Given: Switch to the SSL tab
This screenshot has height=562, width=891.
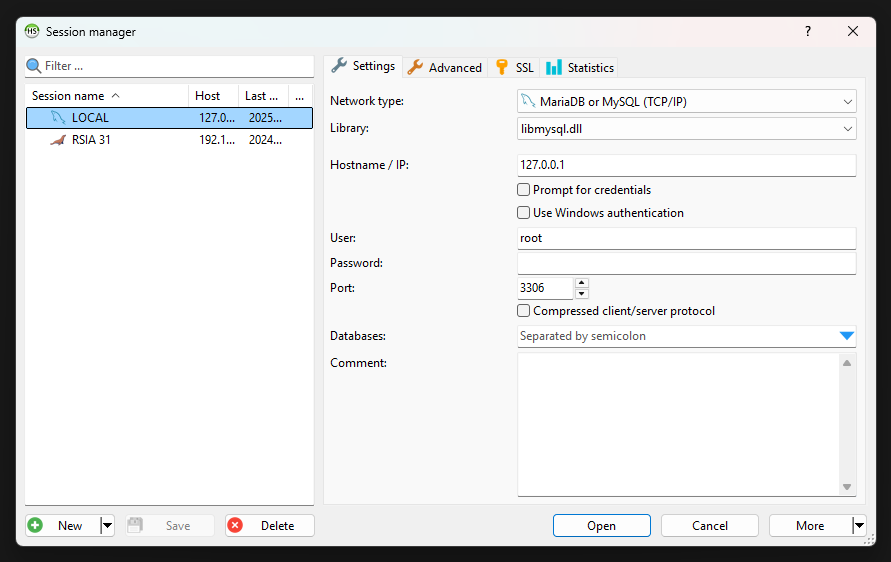Looking at the screenshot, I should (514, 68).
